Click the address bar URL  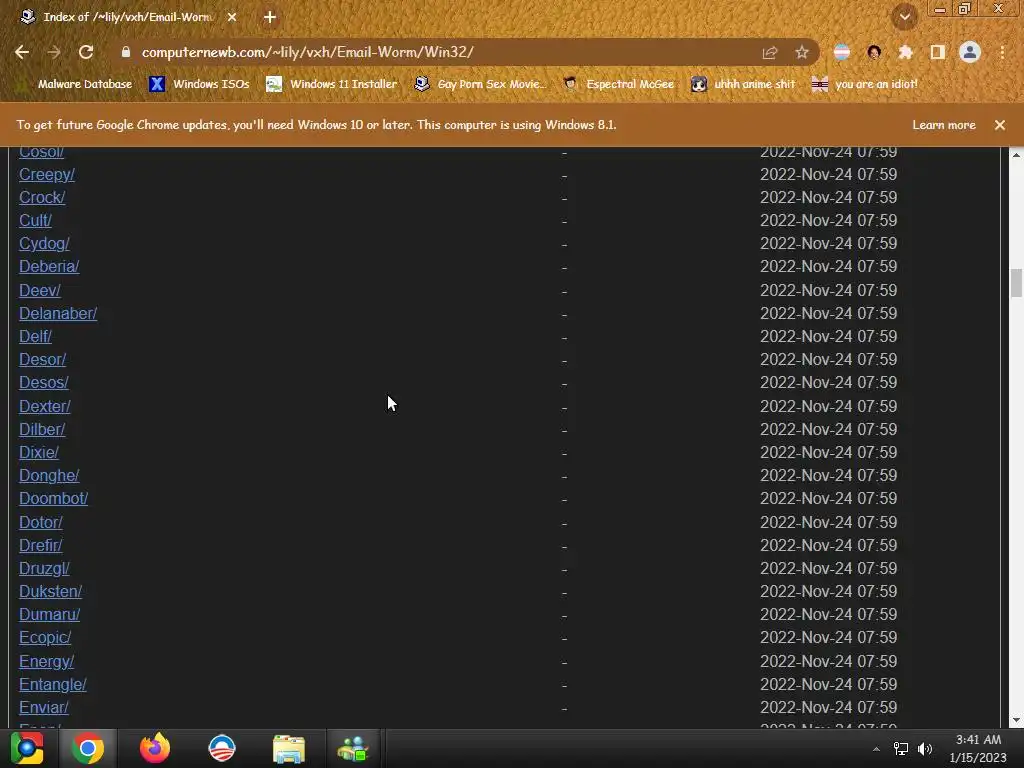[x=308, y=52]
